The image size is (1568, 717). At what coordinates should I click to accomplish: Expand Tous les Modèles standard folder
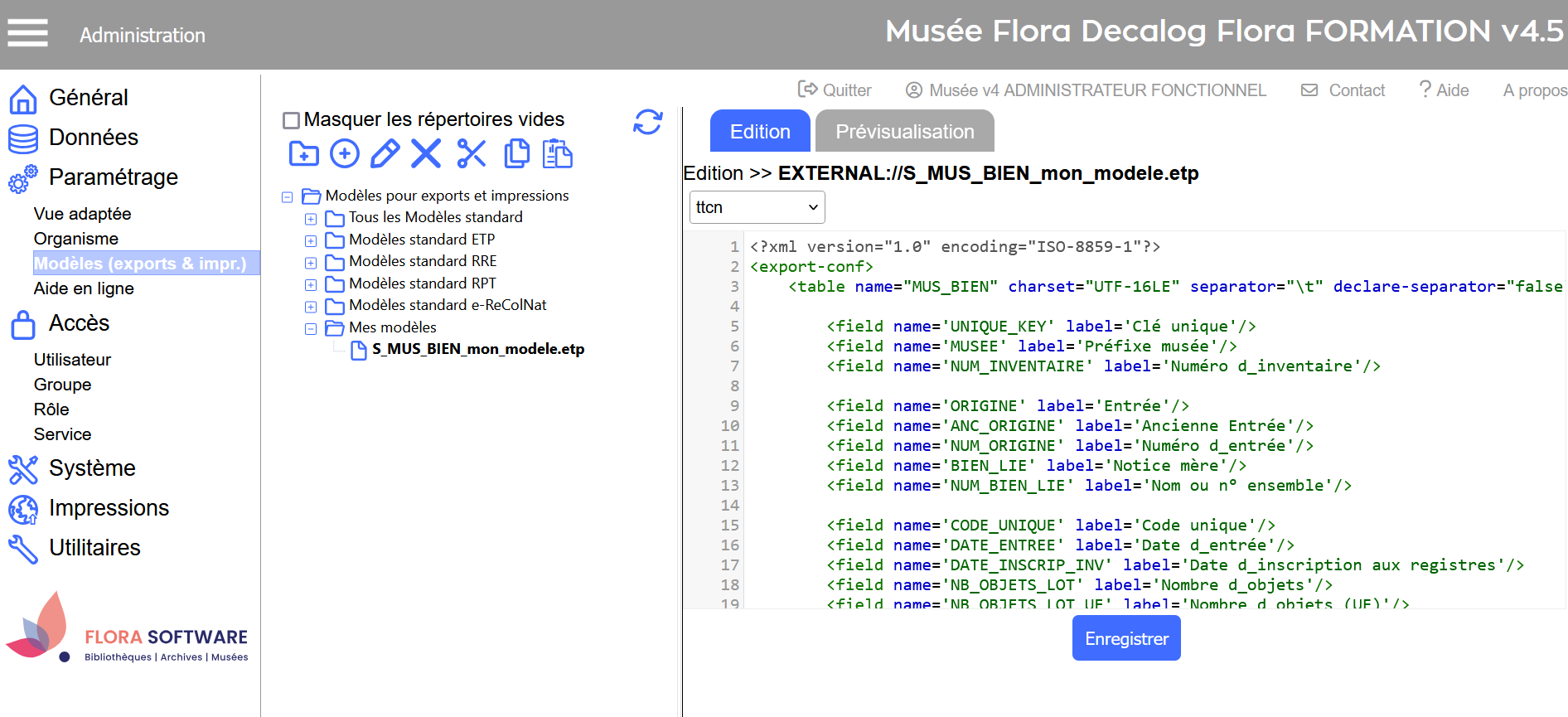[x=311, y=219]
